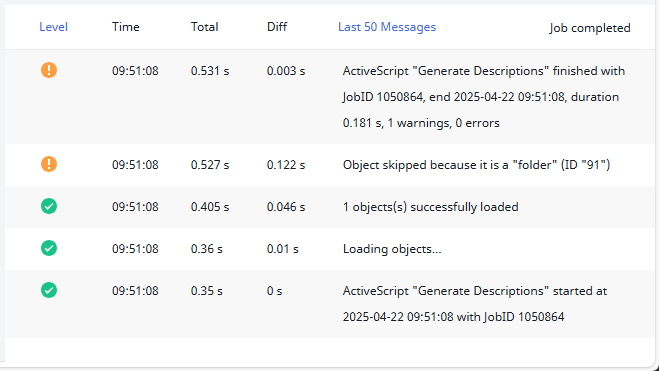Click warning icon on finished-job message row

click(x=49, y=70)
